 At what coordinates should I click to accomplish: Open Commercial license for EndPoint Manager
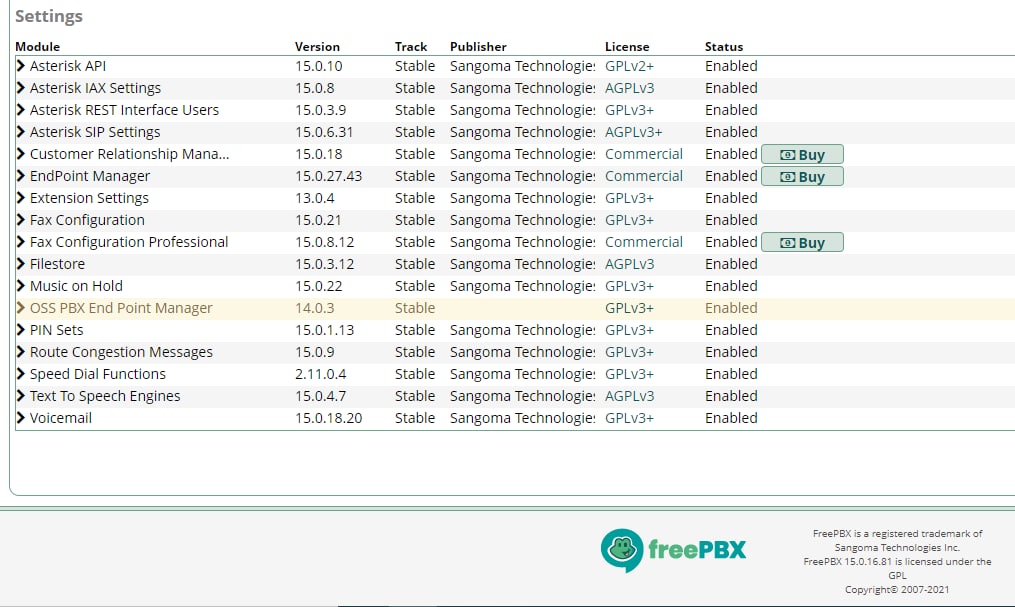tap(643, 176)
